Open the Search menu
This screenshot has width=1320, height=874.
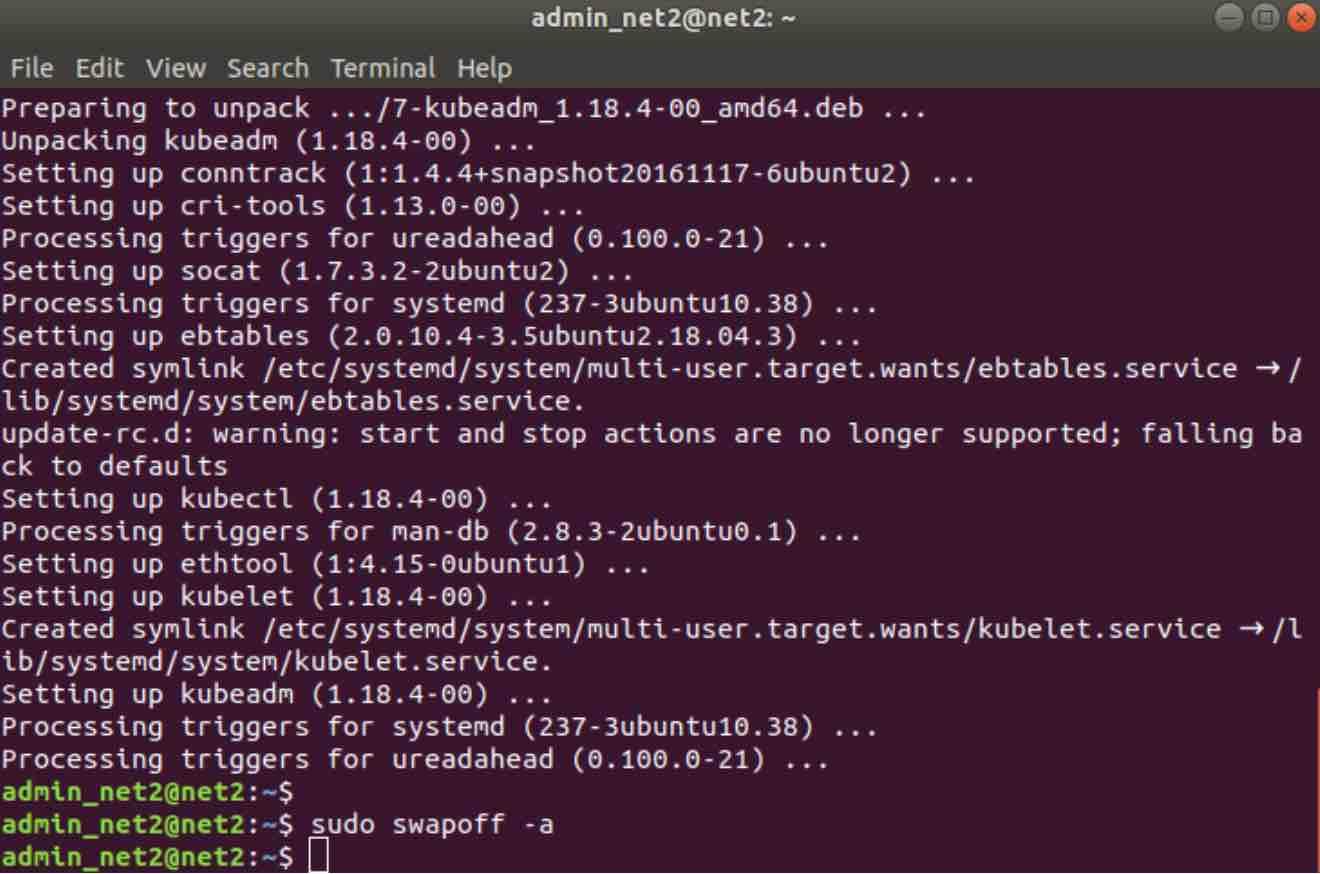pyautogui.click(x=267, y=68)
